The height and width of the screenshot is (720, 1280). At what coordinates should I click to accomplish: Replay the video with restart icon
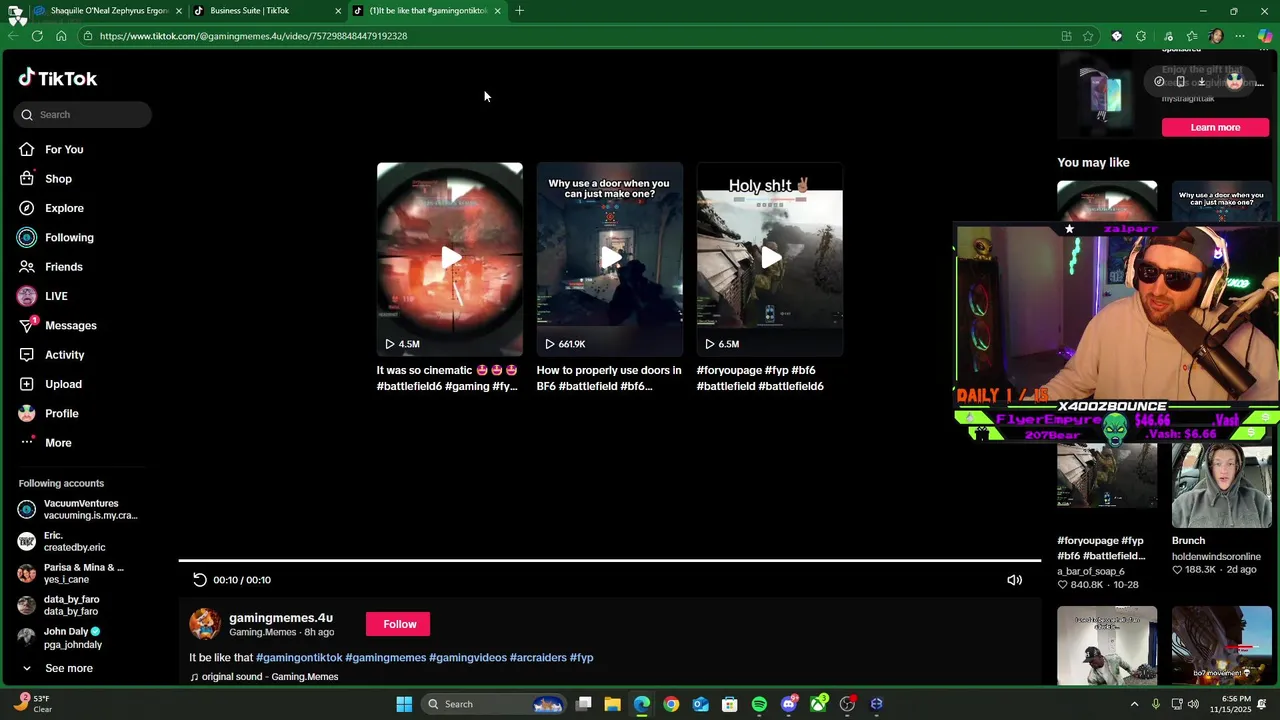pos(200,580)
